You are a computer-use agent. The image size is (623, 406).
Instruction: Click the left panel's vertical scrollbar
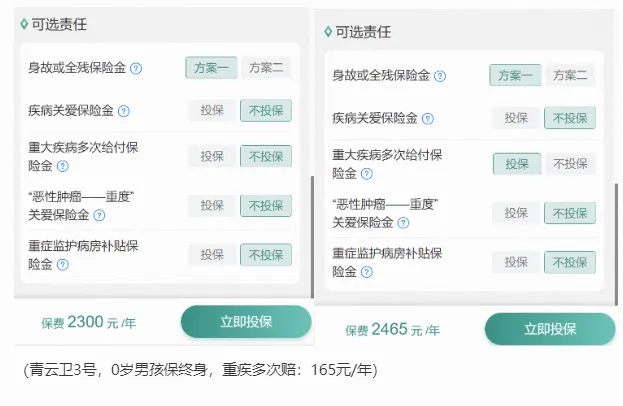tap(313, 230)
